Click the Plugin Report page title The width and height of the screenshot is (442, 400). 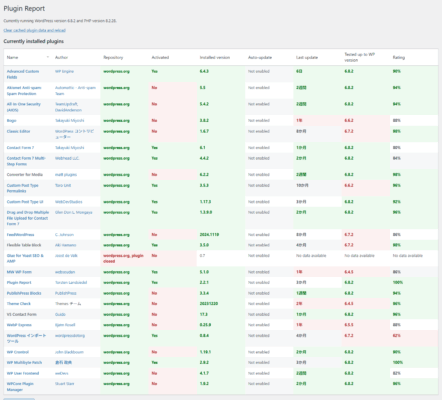tap(24, 9)
